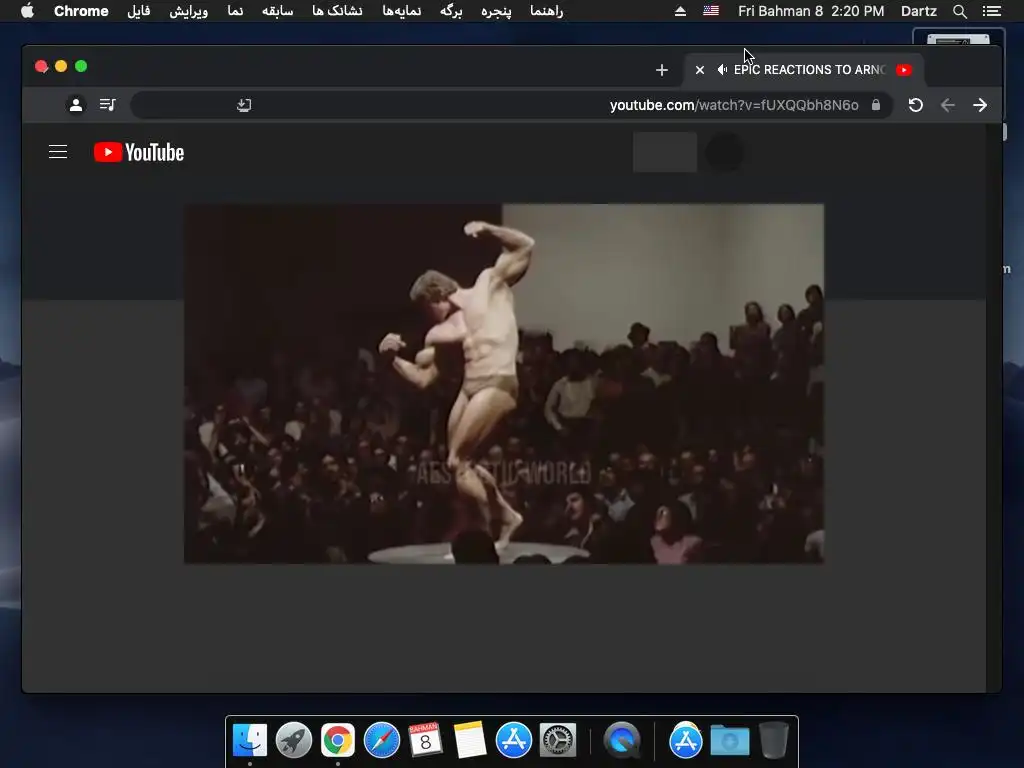Open Calendar from the Dock
This screenshot has width=1024, height=768.
425,740
